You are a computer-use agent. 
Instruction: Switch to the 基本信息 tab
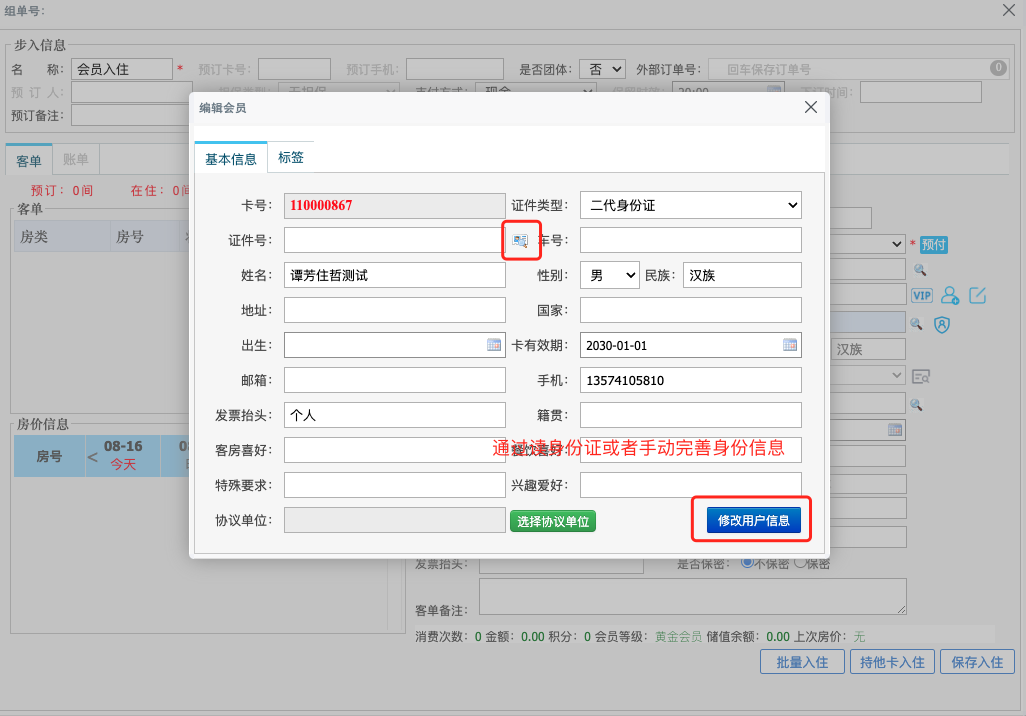(231, 159)
